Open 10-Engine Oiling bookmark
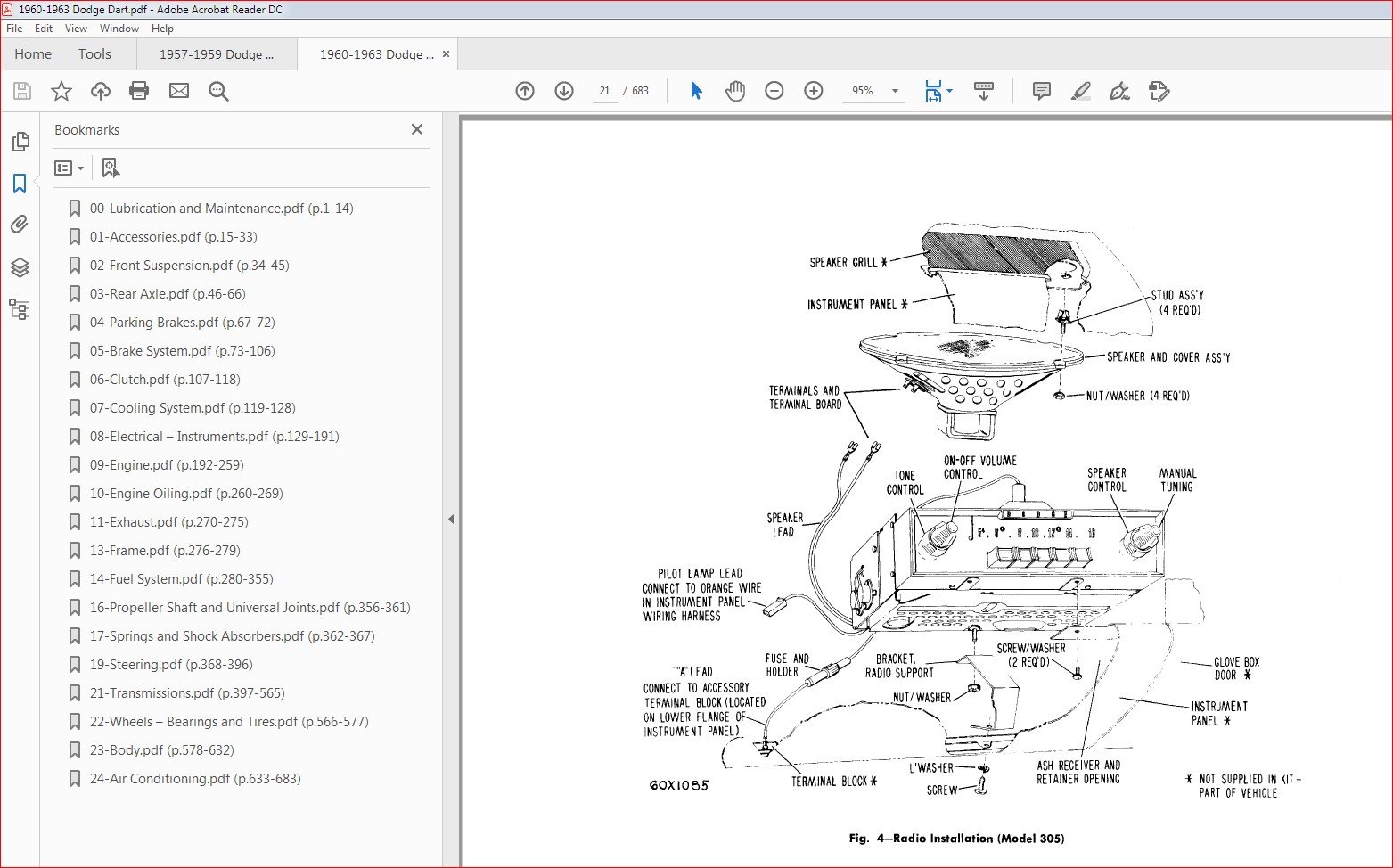The height and width of the screenshot is (868, 1393). [x=186, y=494]
